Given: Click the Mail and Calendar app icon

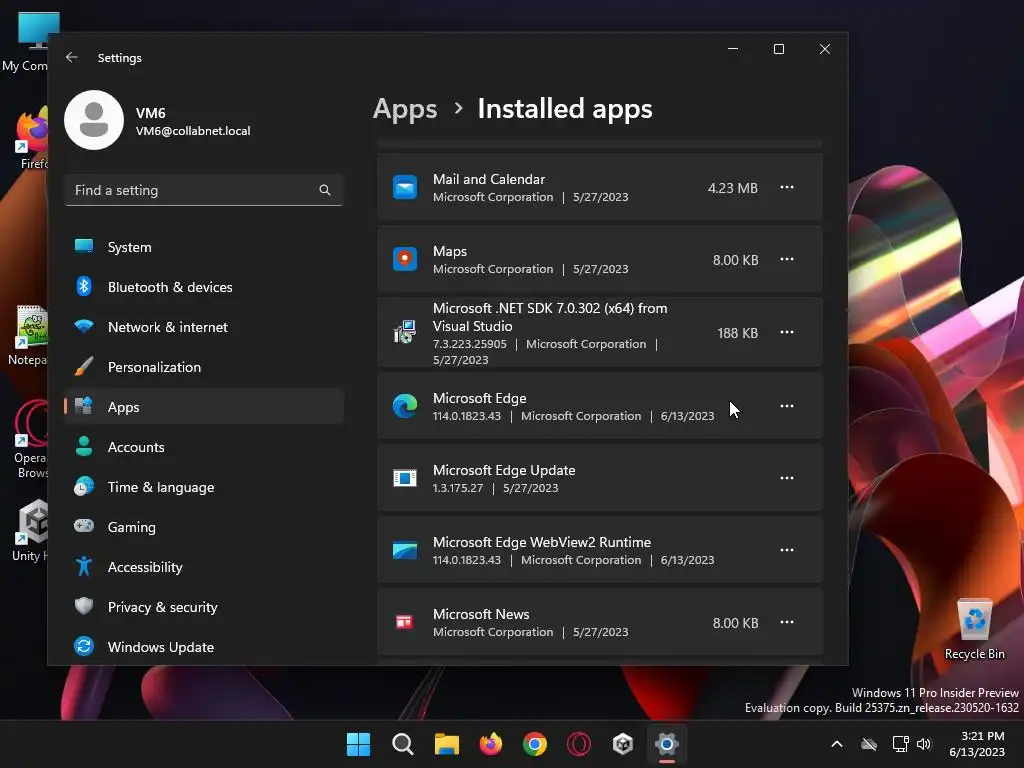Looking at the screenshot, I should pyautogui.click(x=405, y=187).
